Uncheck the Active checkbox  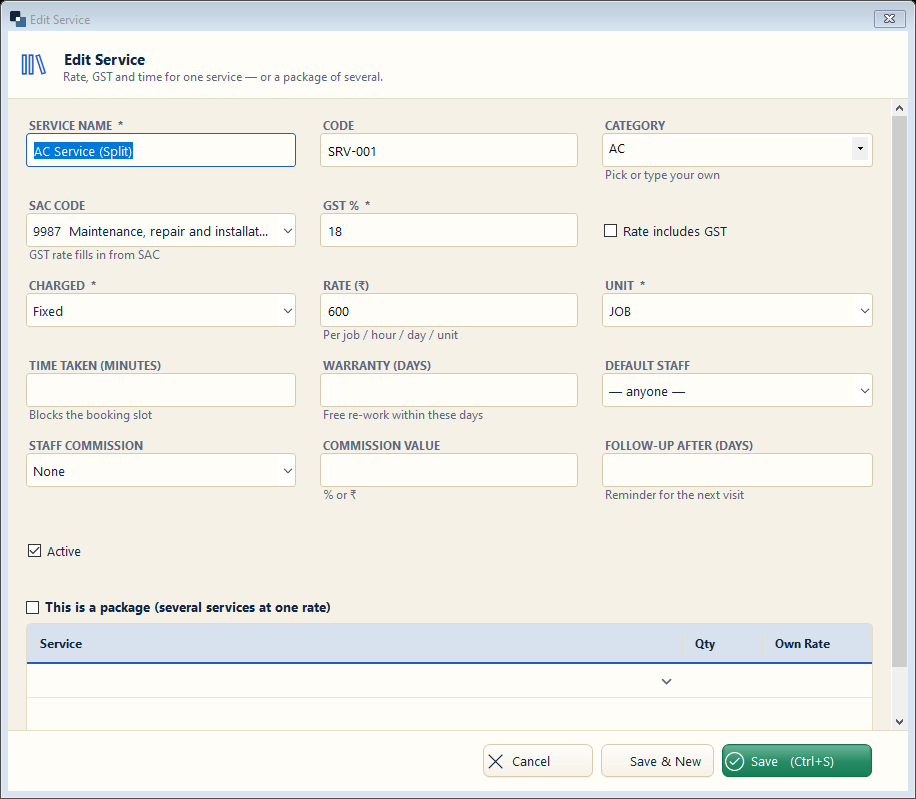click(x=34, y=551)
